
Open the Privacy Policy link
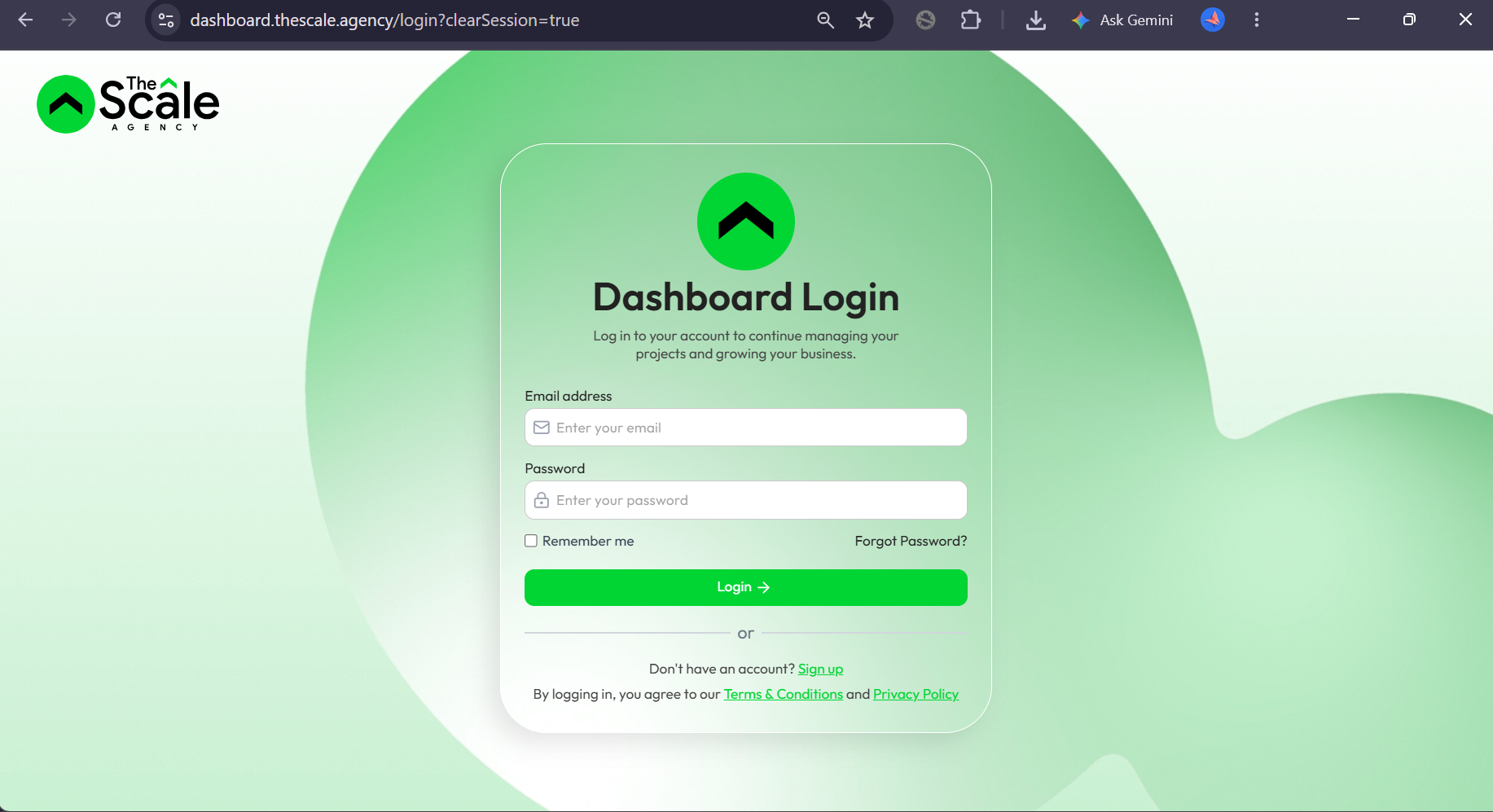pyautogui.click(x=916, y=694)
